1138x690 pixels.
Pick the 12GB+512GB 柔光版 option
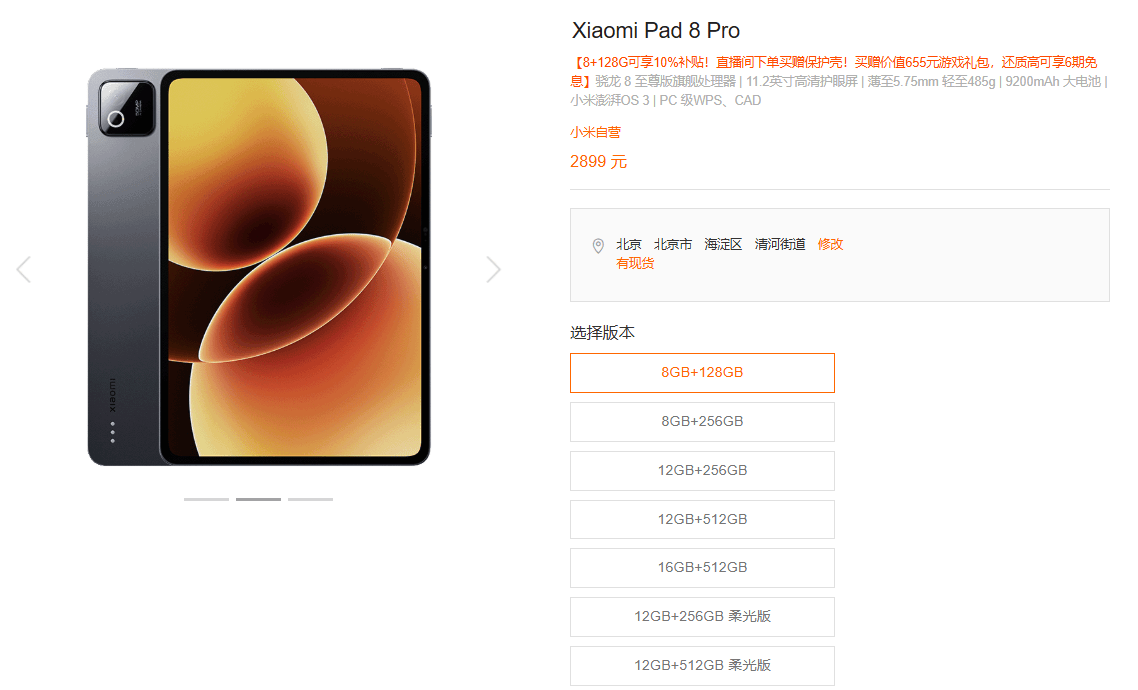pos(702,666)
